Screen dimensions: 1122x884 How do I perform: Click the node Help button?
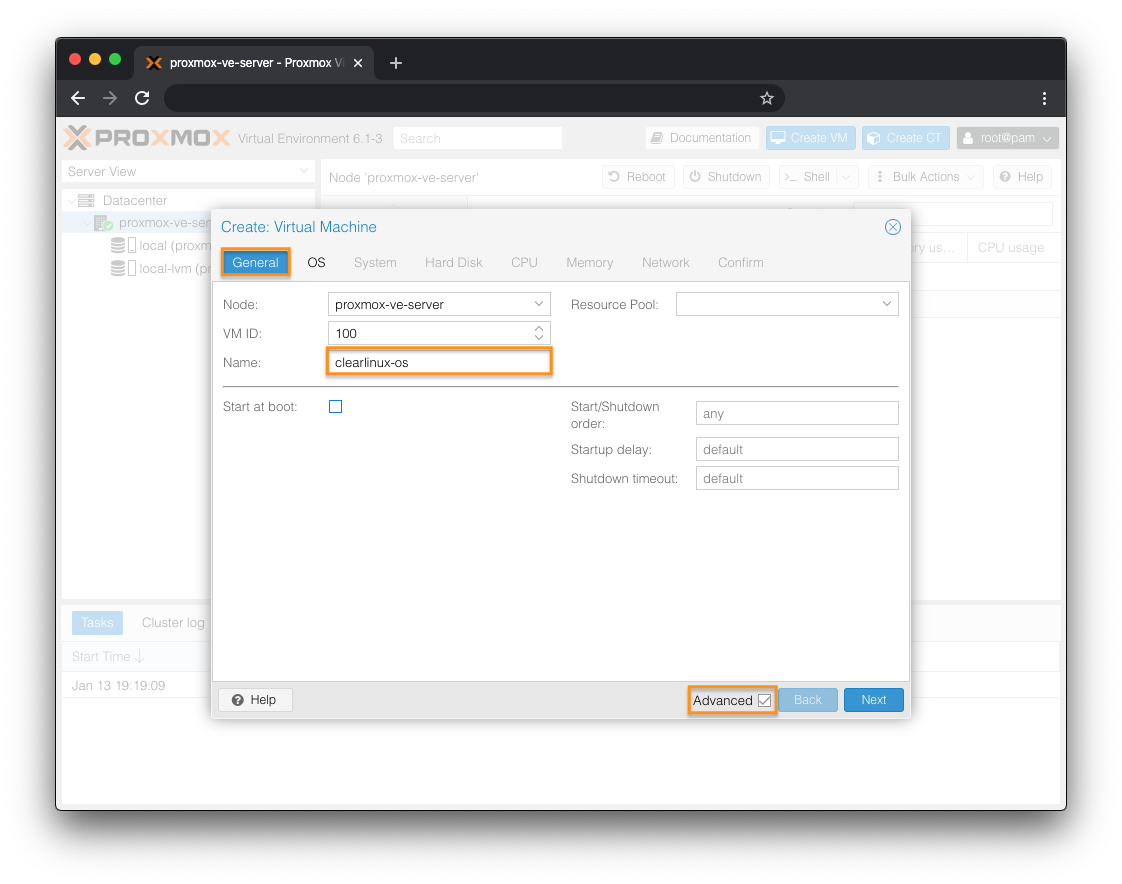click(1022, 177)
